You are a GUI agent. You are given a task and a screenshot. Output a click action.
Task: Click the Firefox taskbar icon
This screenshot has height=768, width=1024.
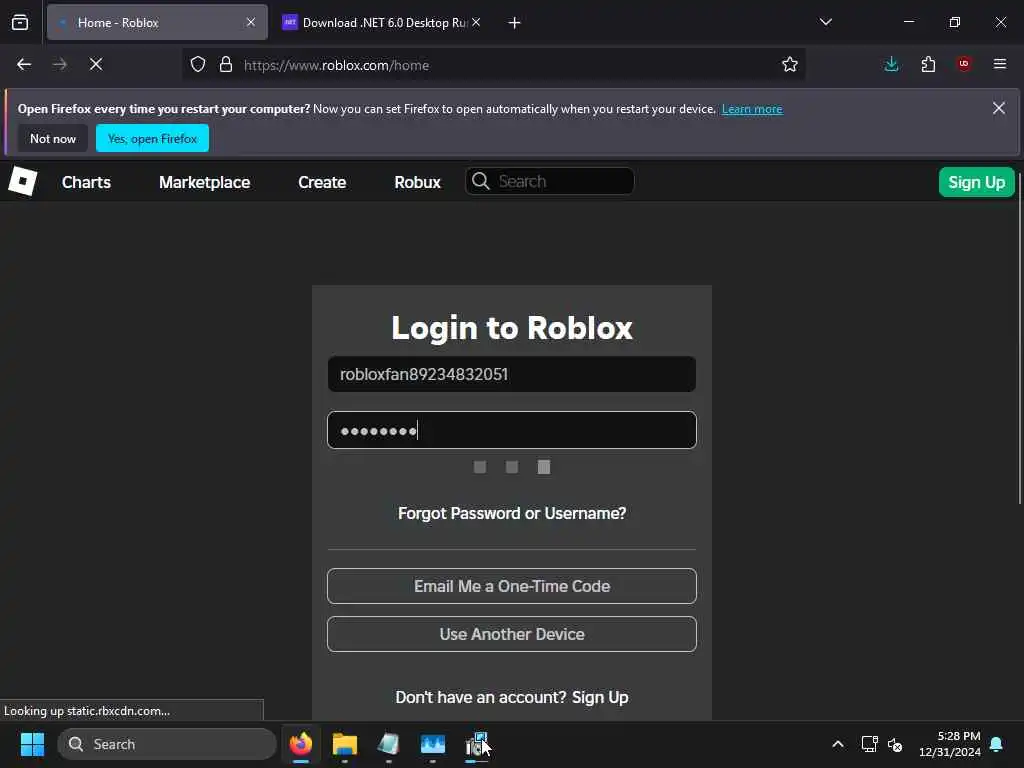point(301,744)
